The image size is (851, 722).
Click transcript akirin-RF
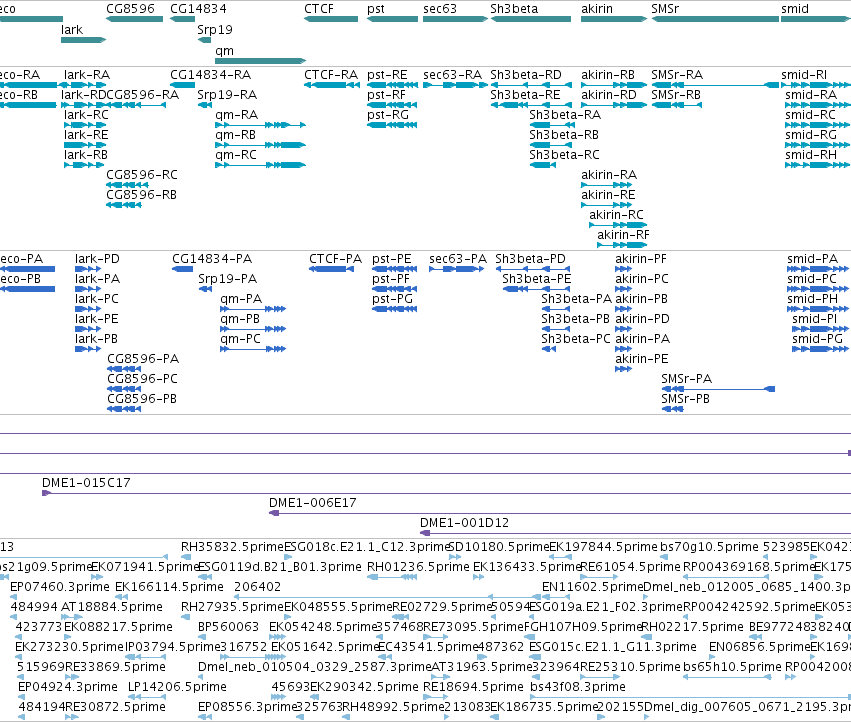[x=623, y=235]
